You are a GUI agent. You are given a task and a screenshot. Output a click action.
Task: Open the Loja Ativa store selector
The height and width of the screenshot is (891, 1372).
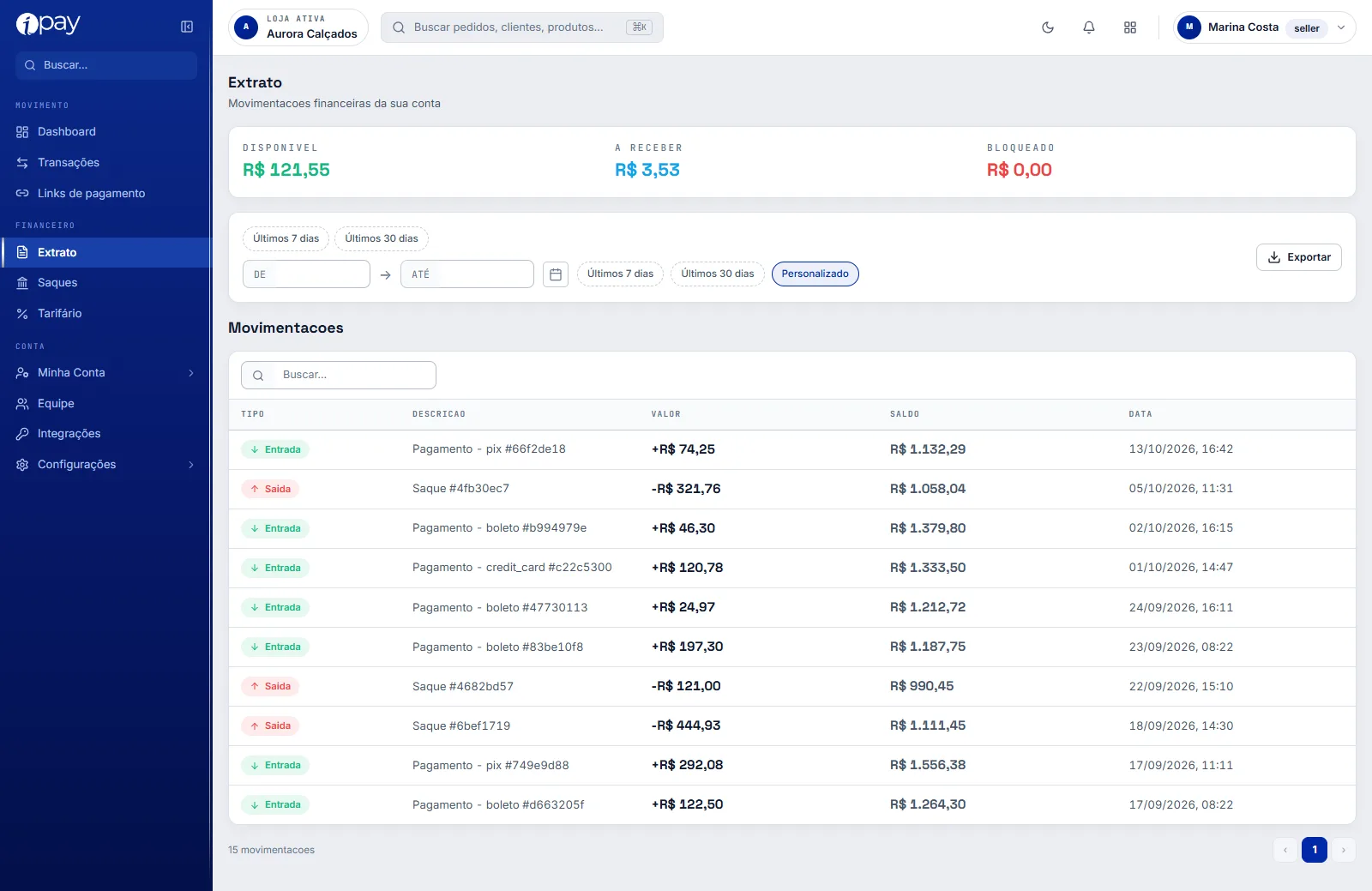point(298,27)
